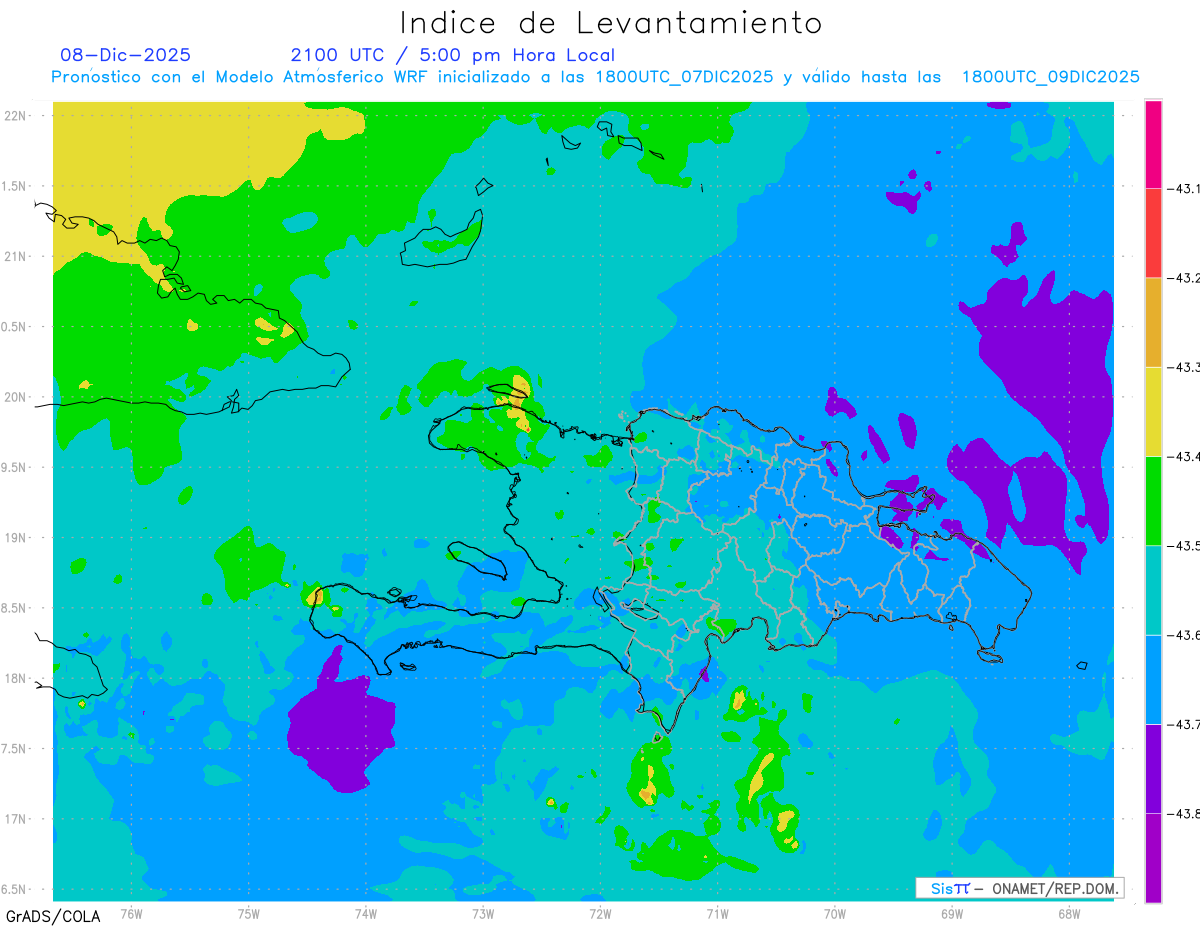
Task: Click the legend value "-43.1"
Action: click(x=1184, y=189)
